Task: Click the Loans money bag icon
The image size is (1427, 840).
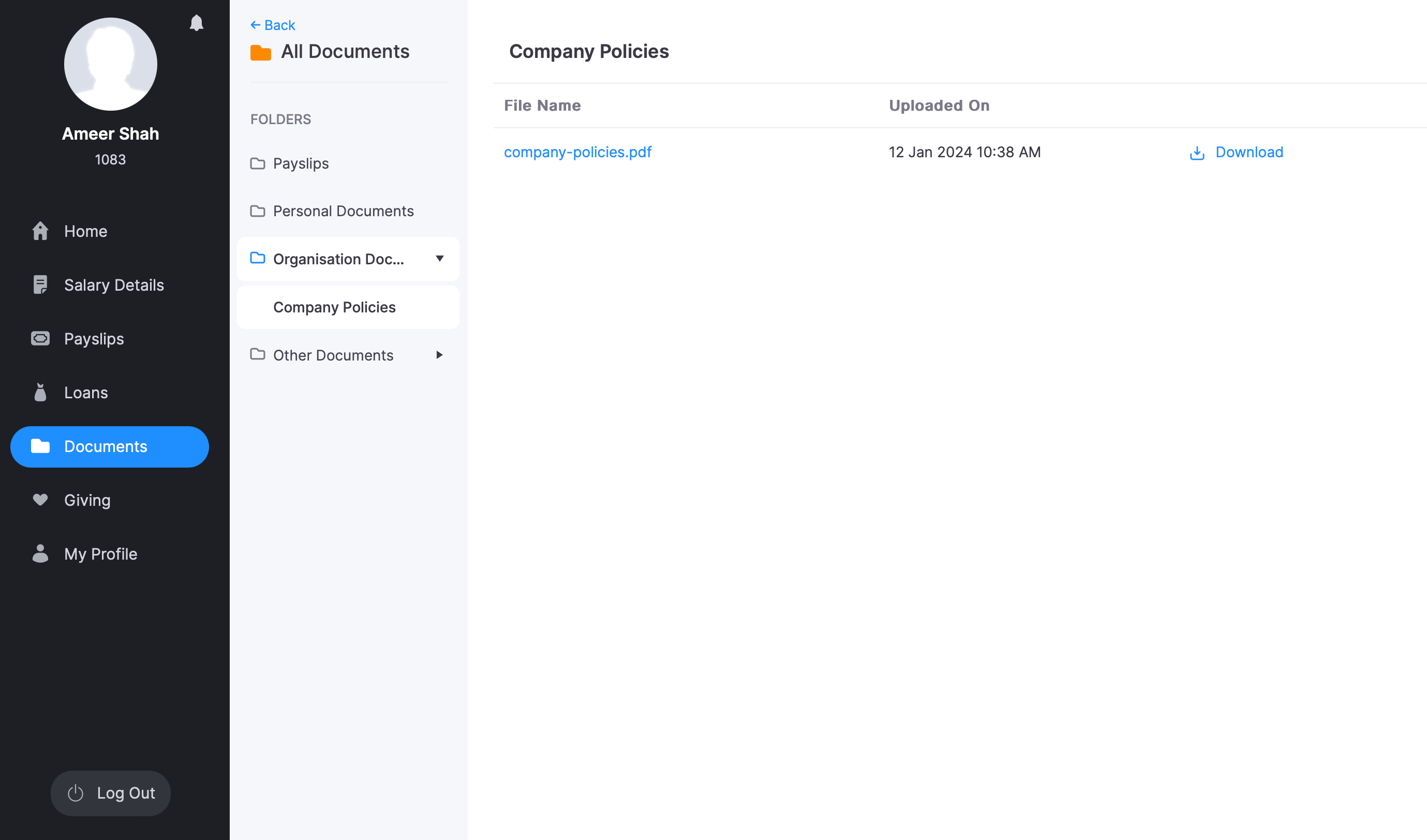Action: (x=40, y=392)
